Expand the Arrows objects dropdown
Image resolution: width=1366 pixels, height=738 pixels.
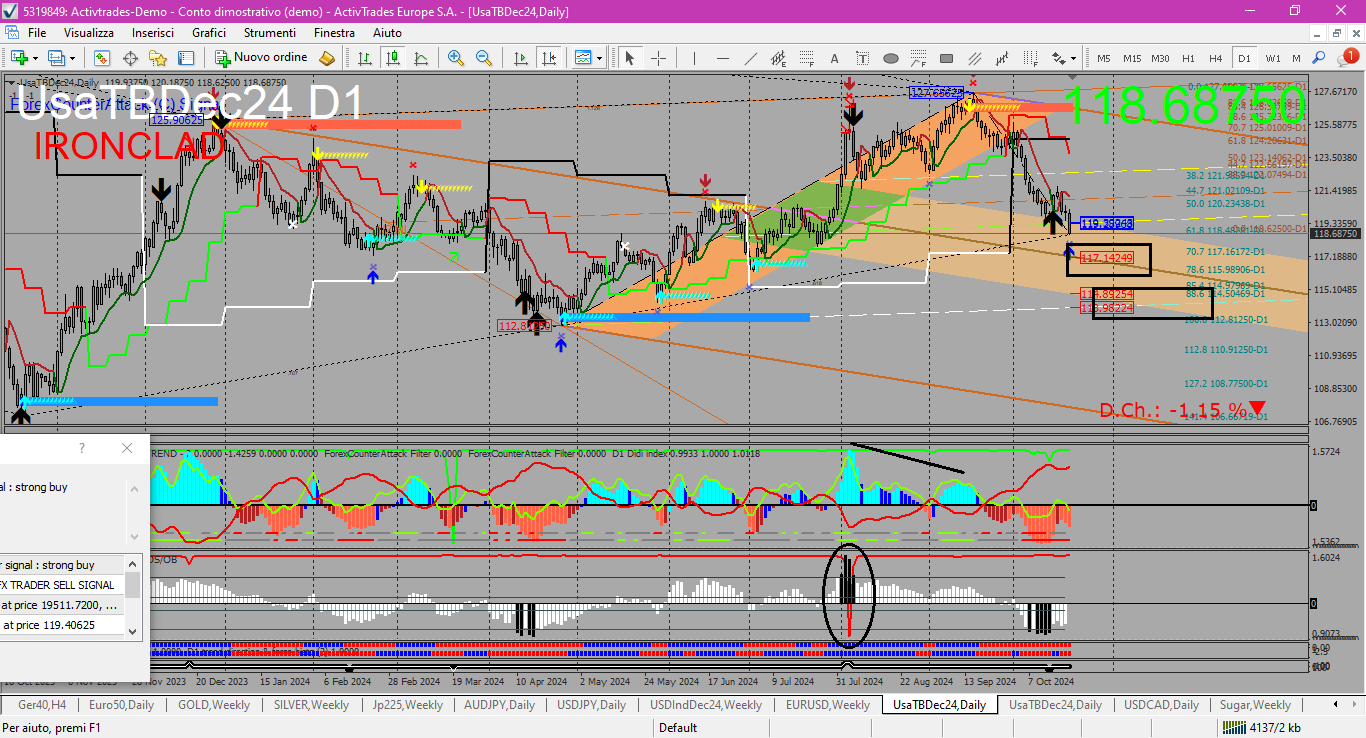tap(1073, 58)
